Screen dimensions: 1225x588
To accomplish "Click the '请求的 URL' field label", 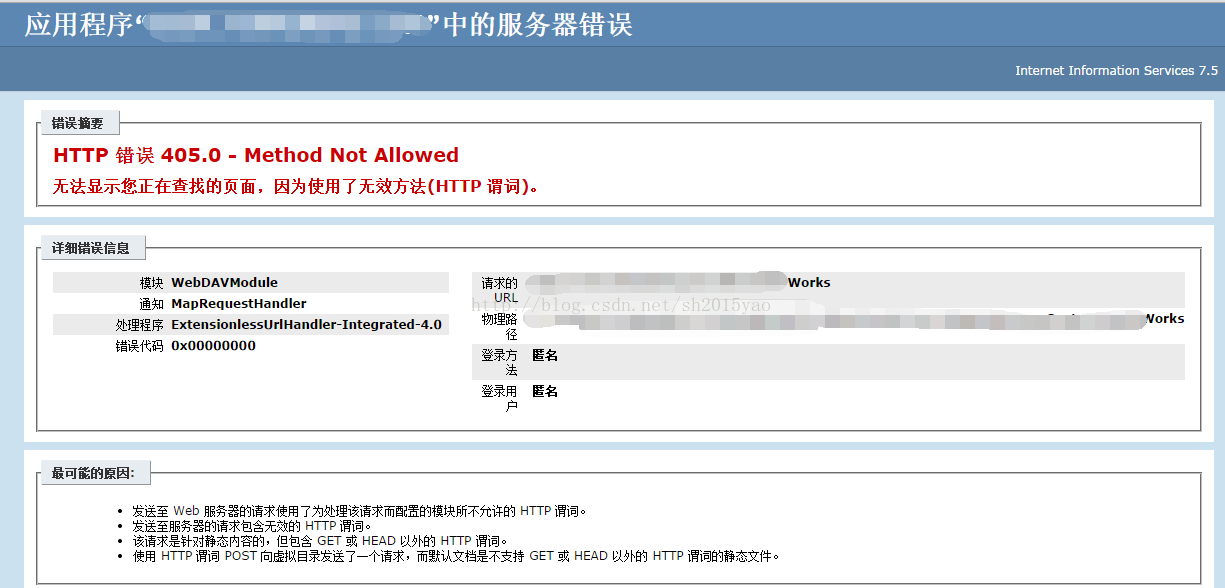I will click(x=499, y=290).
